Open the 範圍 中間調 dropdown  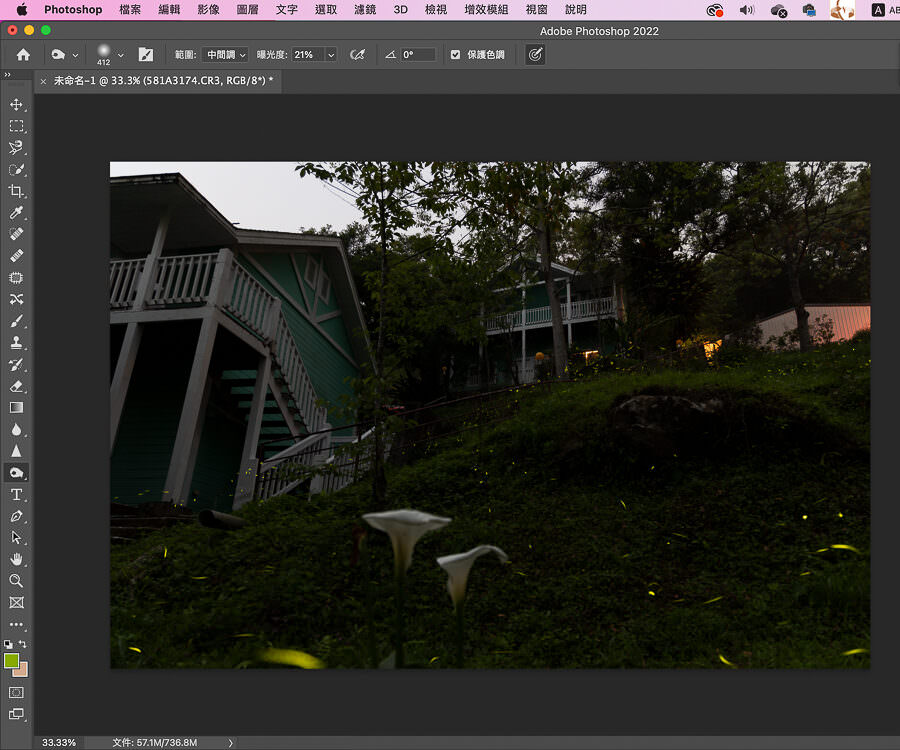(x=225, y=55)
